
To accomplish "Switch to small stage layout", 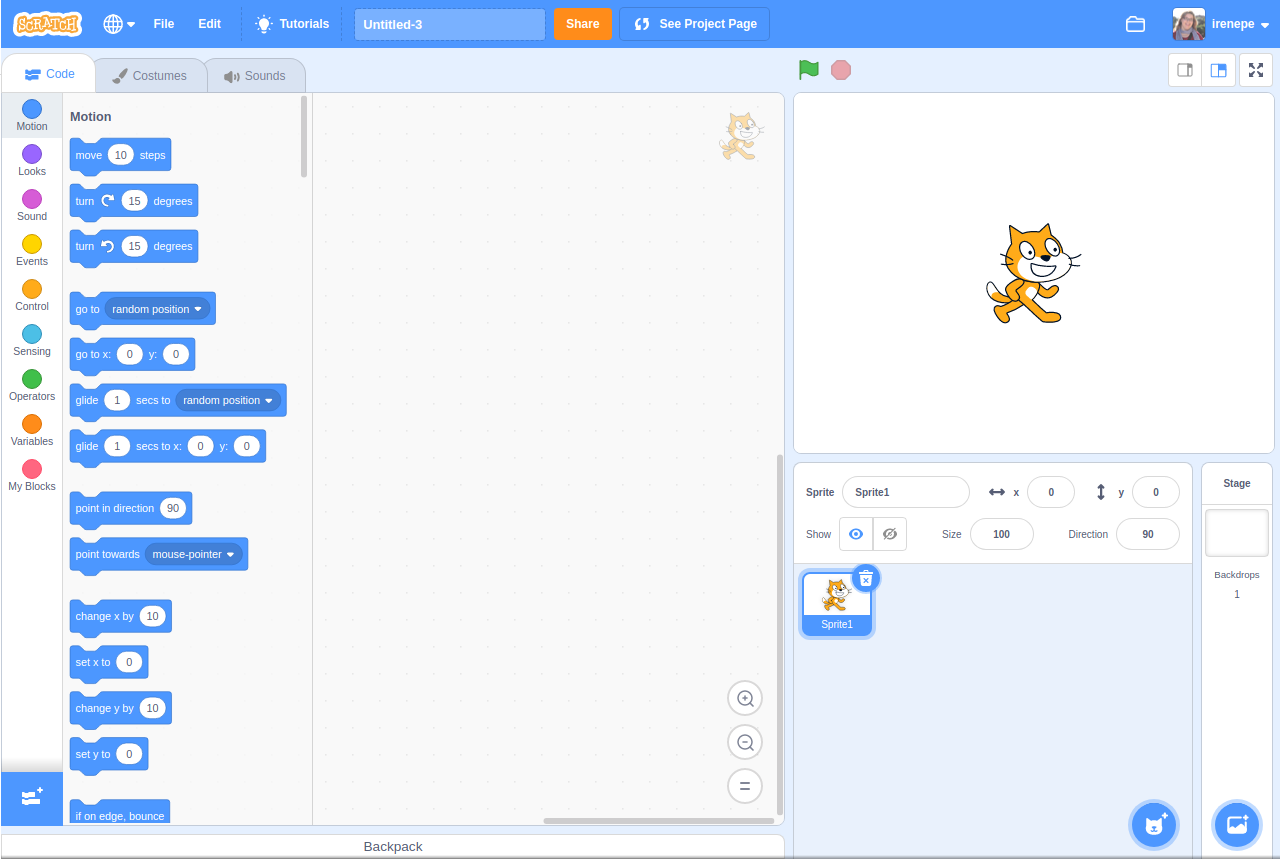I will coord(1185,70).
